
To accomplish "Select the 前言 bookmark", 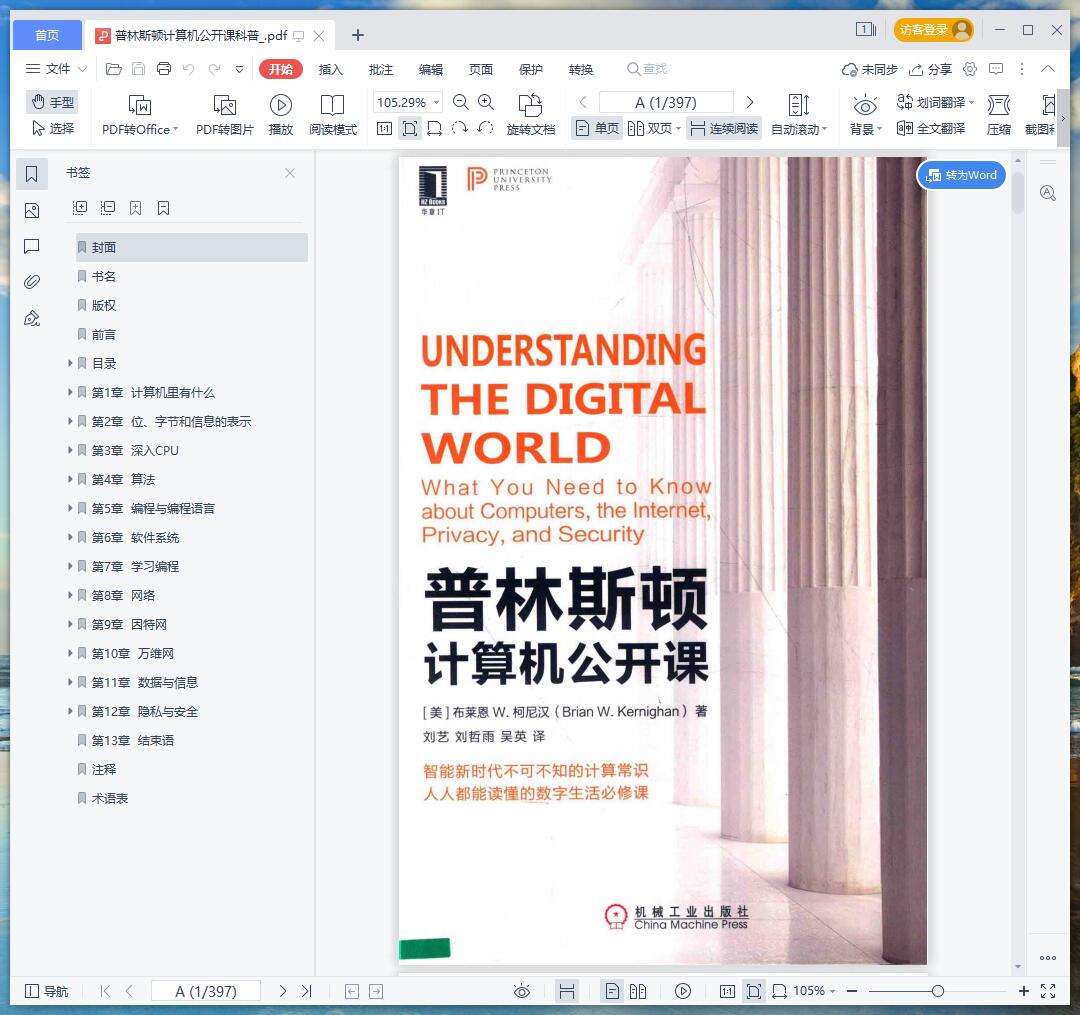I will point(103,334).
